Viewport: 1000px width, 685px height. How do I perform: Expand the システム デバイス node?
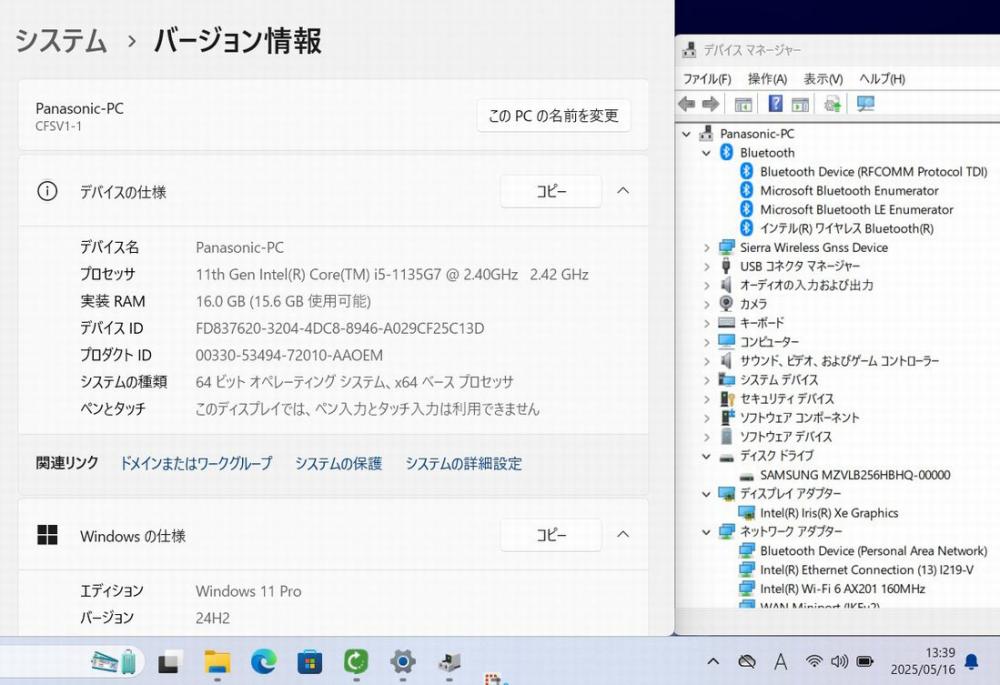pos(707,380)
